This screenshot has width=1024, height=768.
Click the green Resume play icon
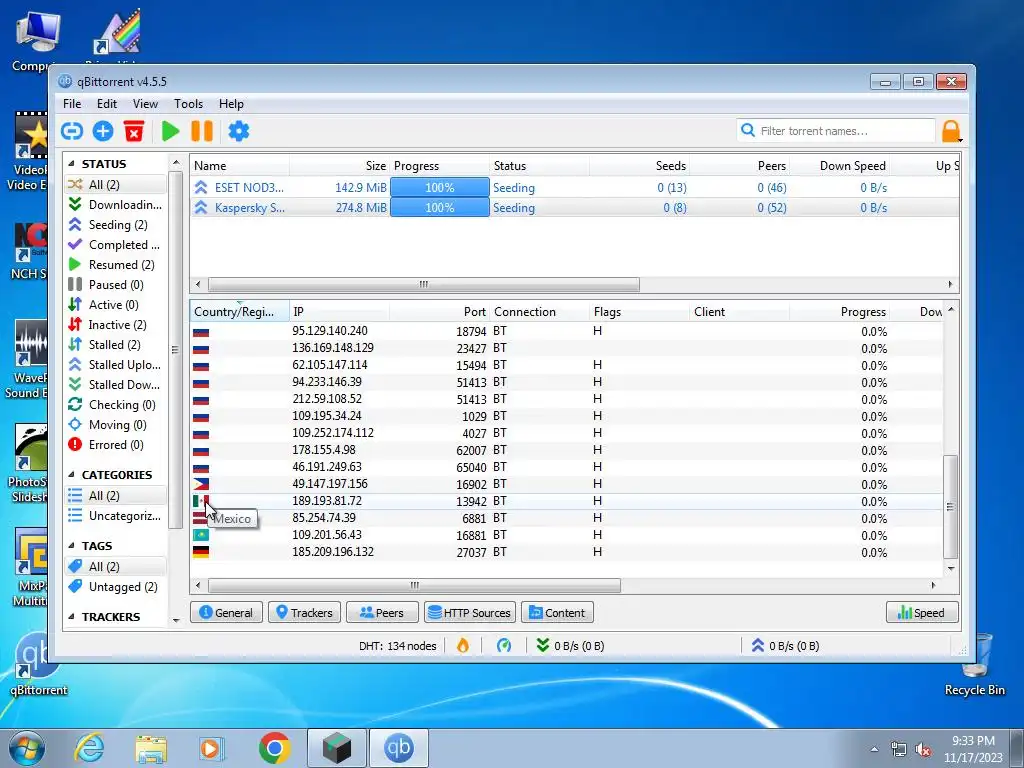[x=170, y=131]
